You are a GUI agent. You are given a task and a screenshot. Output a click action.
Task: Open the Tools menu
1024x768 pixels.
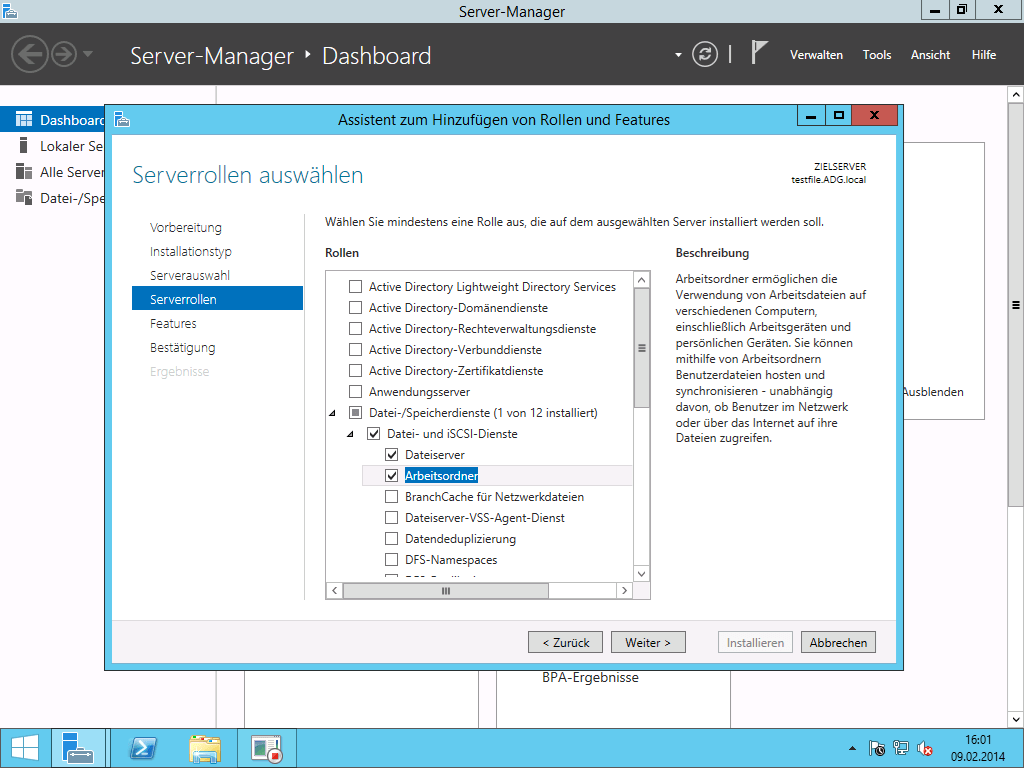point(876,55)
